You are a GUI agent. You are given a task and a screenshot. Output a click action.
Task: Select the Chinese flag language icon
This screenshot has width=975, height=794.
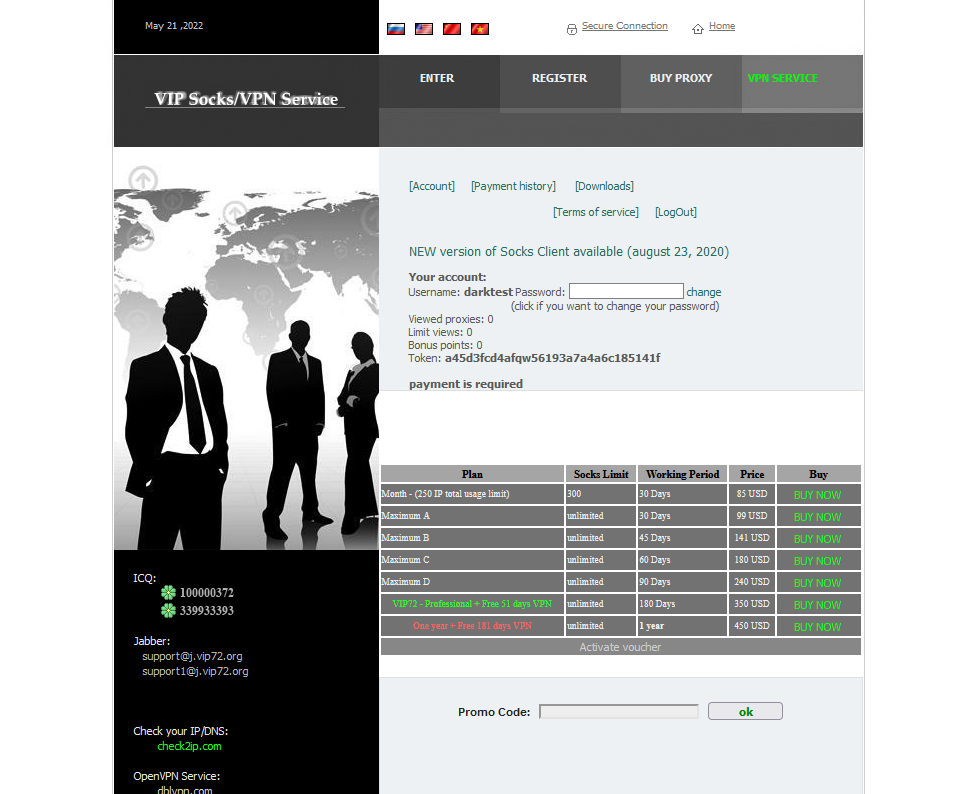point(450,28)
